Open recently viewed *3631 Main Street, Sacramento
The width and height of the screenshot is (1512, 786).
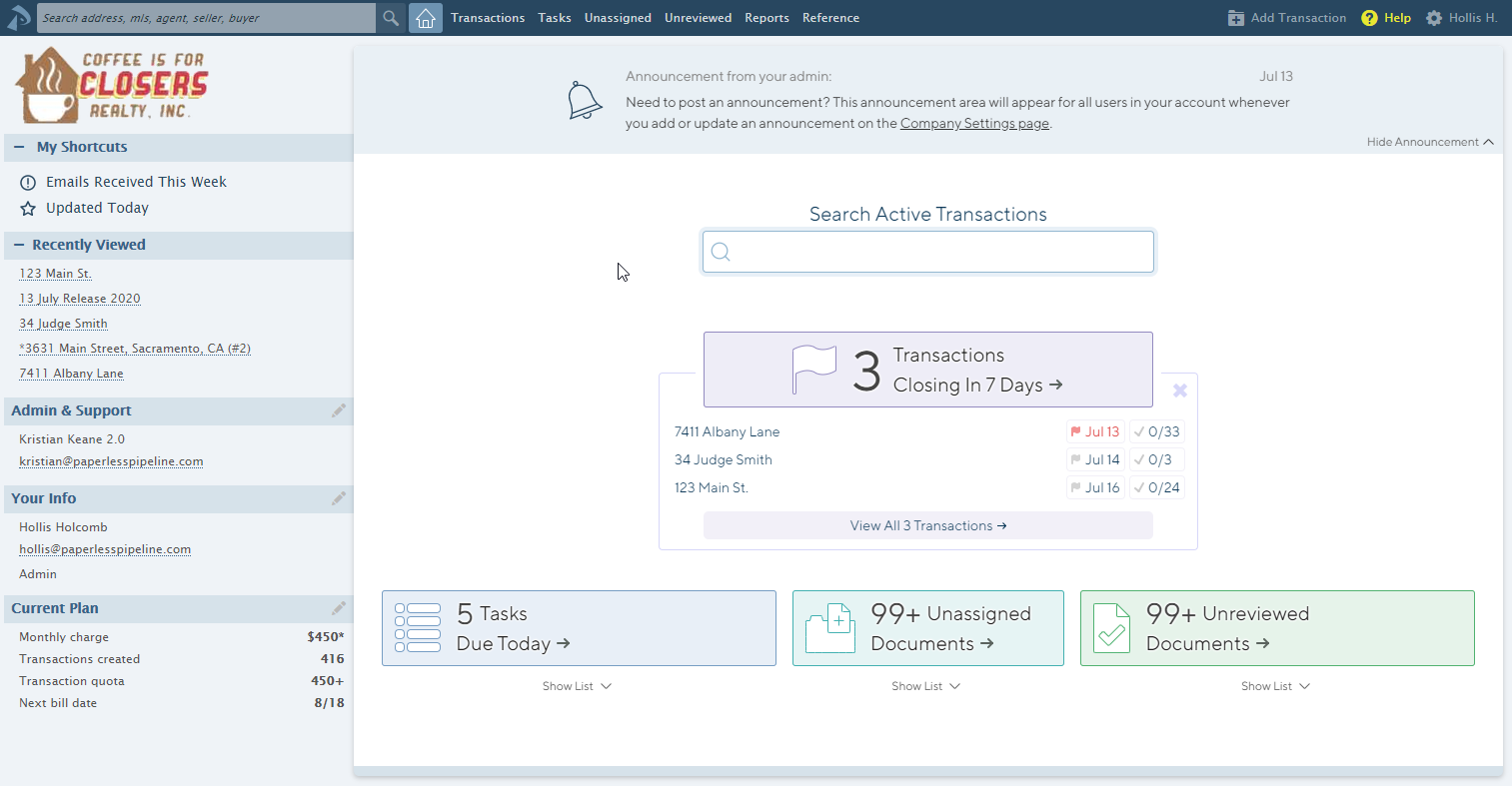(135, 349)
